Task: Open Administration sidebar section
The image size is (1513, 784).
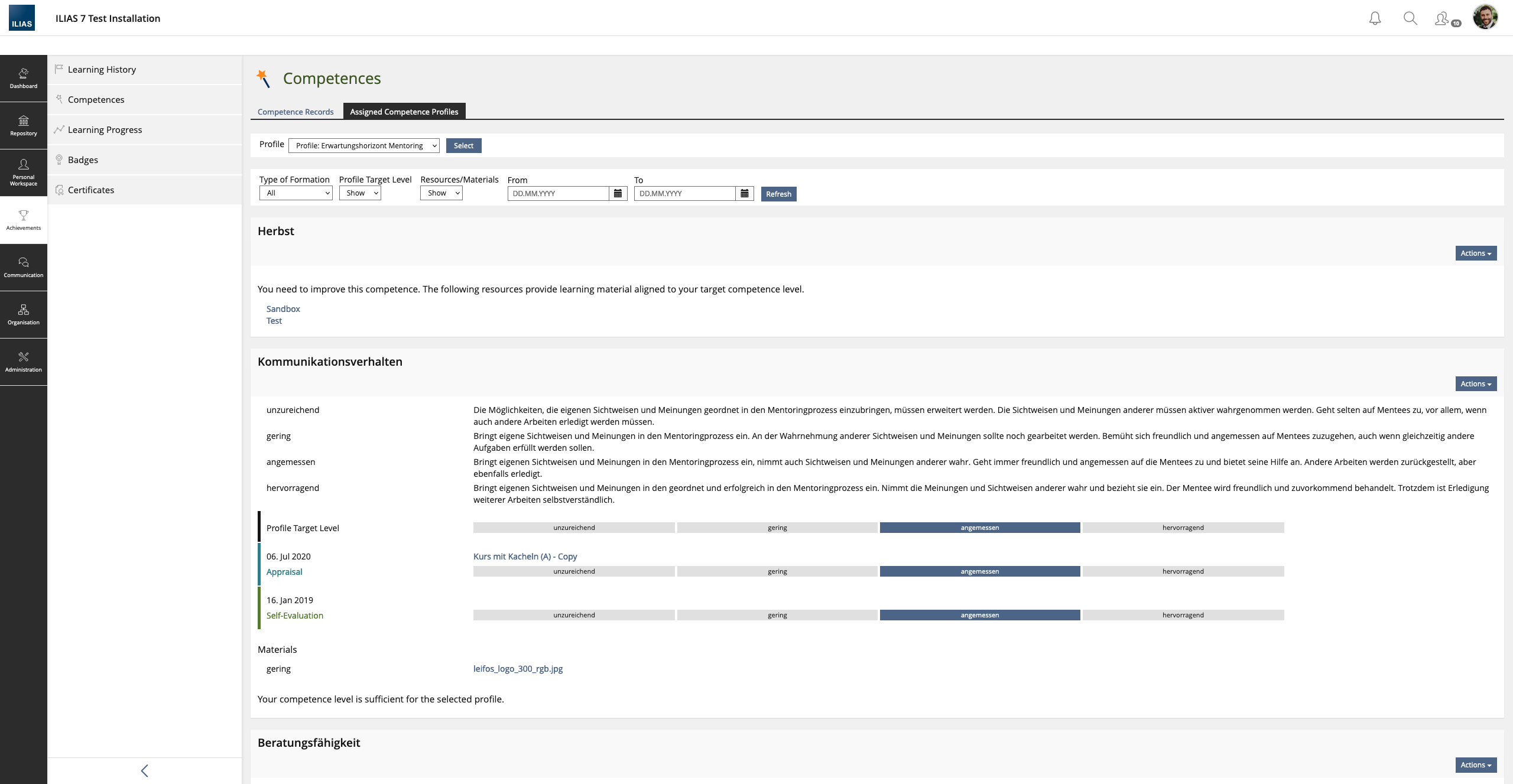Action: 24,362
